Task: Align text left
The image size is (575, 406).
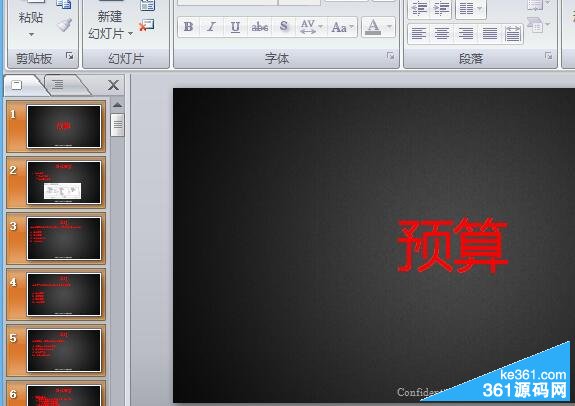Action: pyautogui.click(x=419, y=34)
